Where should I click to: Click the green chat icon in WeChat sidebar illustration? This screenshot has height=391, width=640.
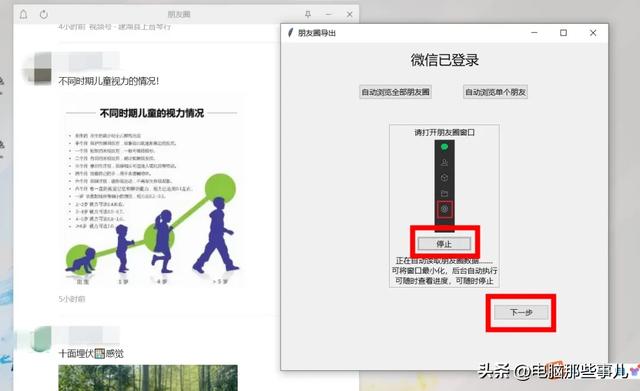(444, 147)
